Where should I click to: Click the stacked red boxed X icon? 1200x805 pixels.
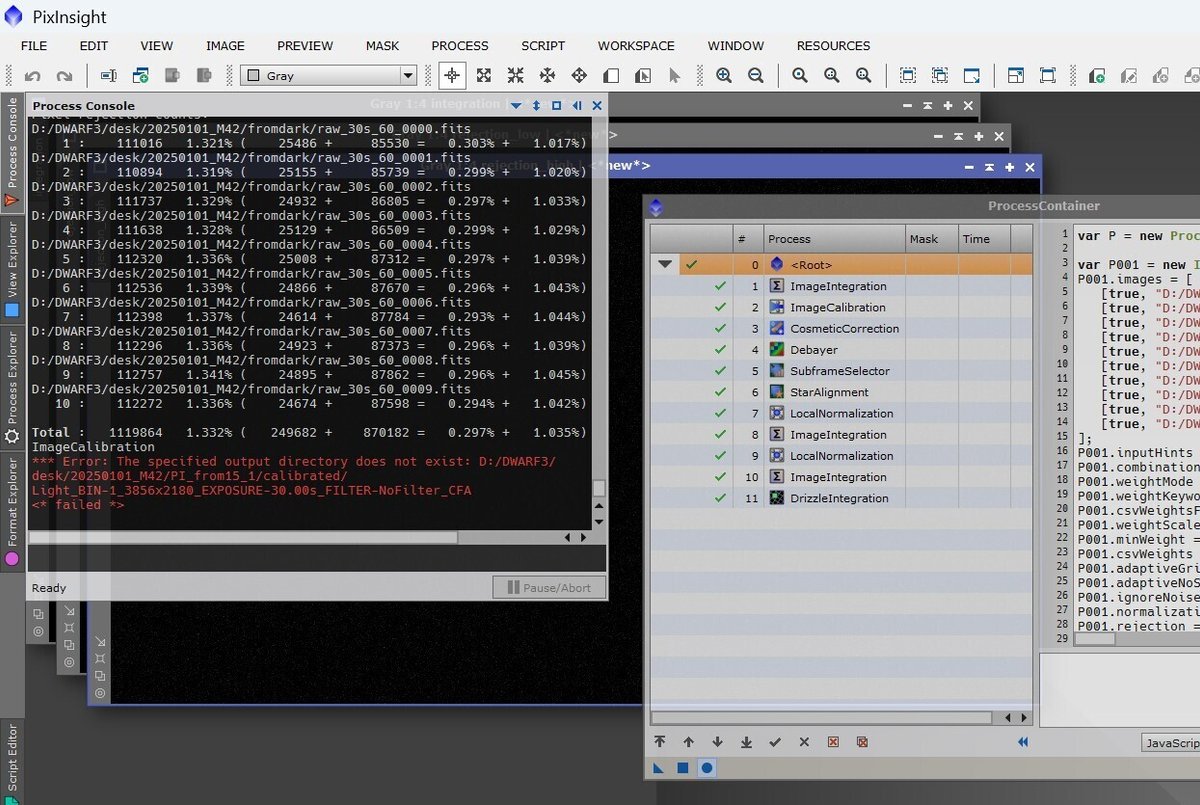(x=862, y=742)
